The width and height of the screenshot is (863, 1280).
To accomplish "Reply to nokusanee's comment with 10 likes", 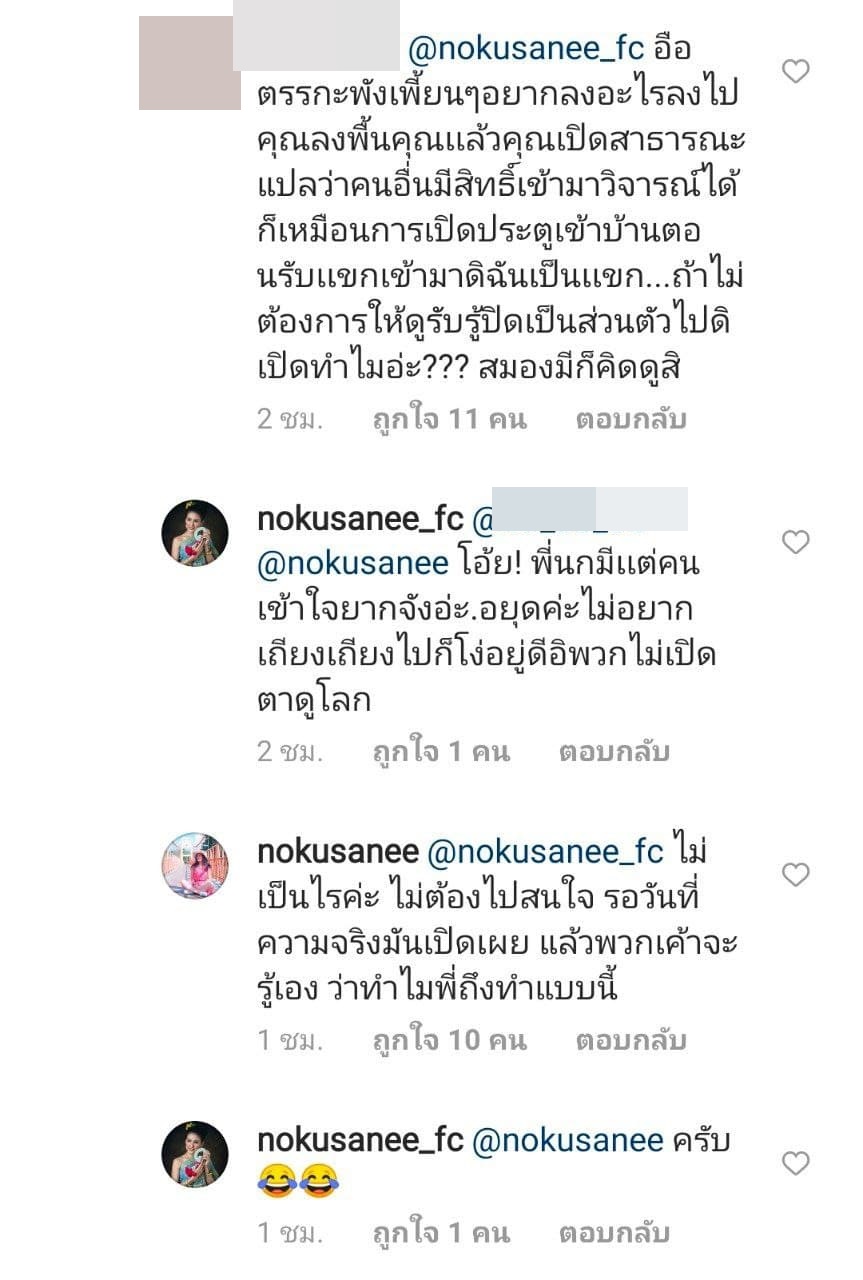I will pyautogui.click(x=630, y=1041).
